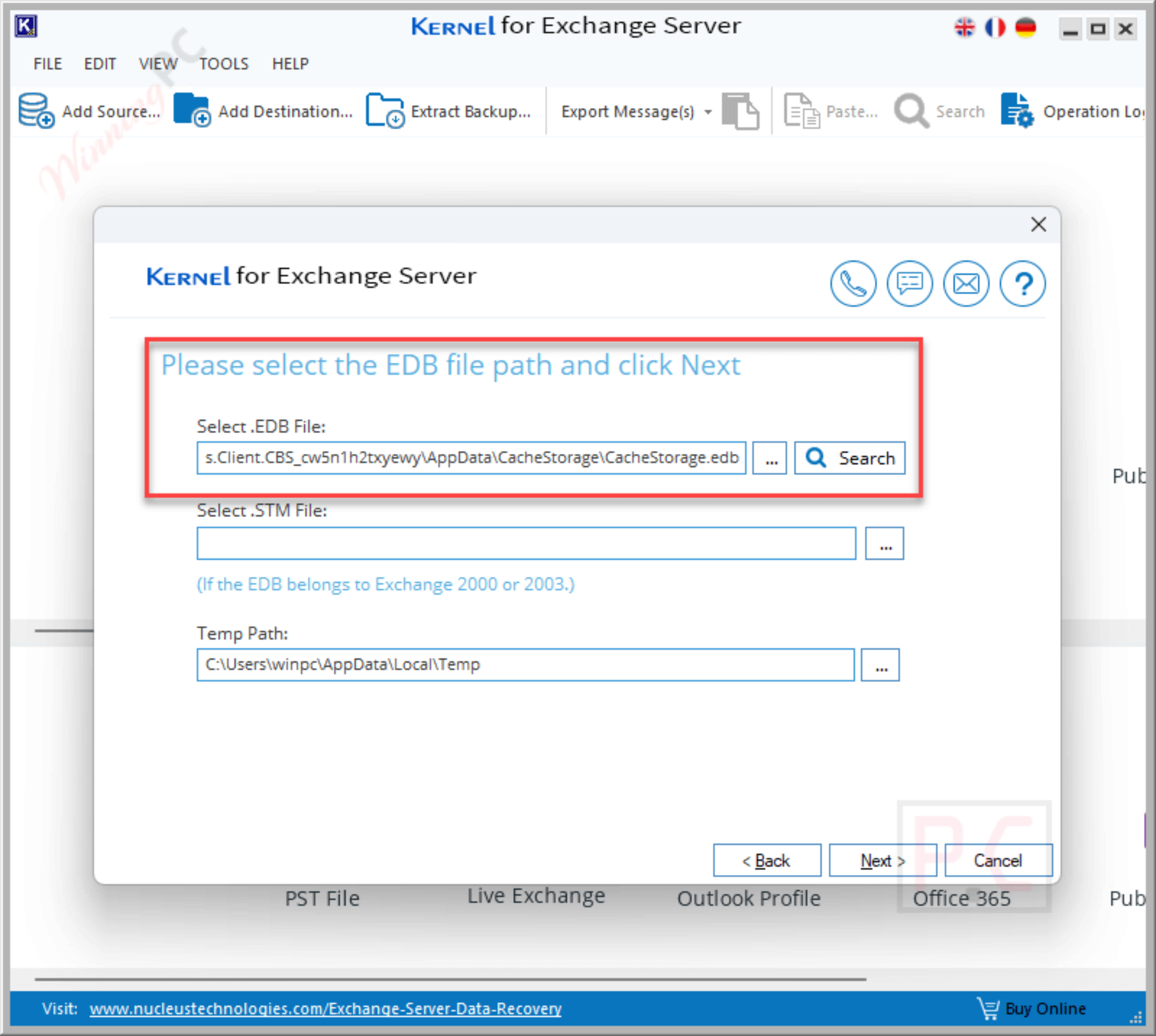This screenshot has height=1036, width=1156.
Task: Click the Search magnifier in main toolbar
Action: pyautogui.click(x=911, y=111)
